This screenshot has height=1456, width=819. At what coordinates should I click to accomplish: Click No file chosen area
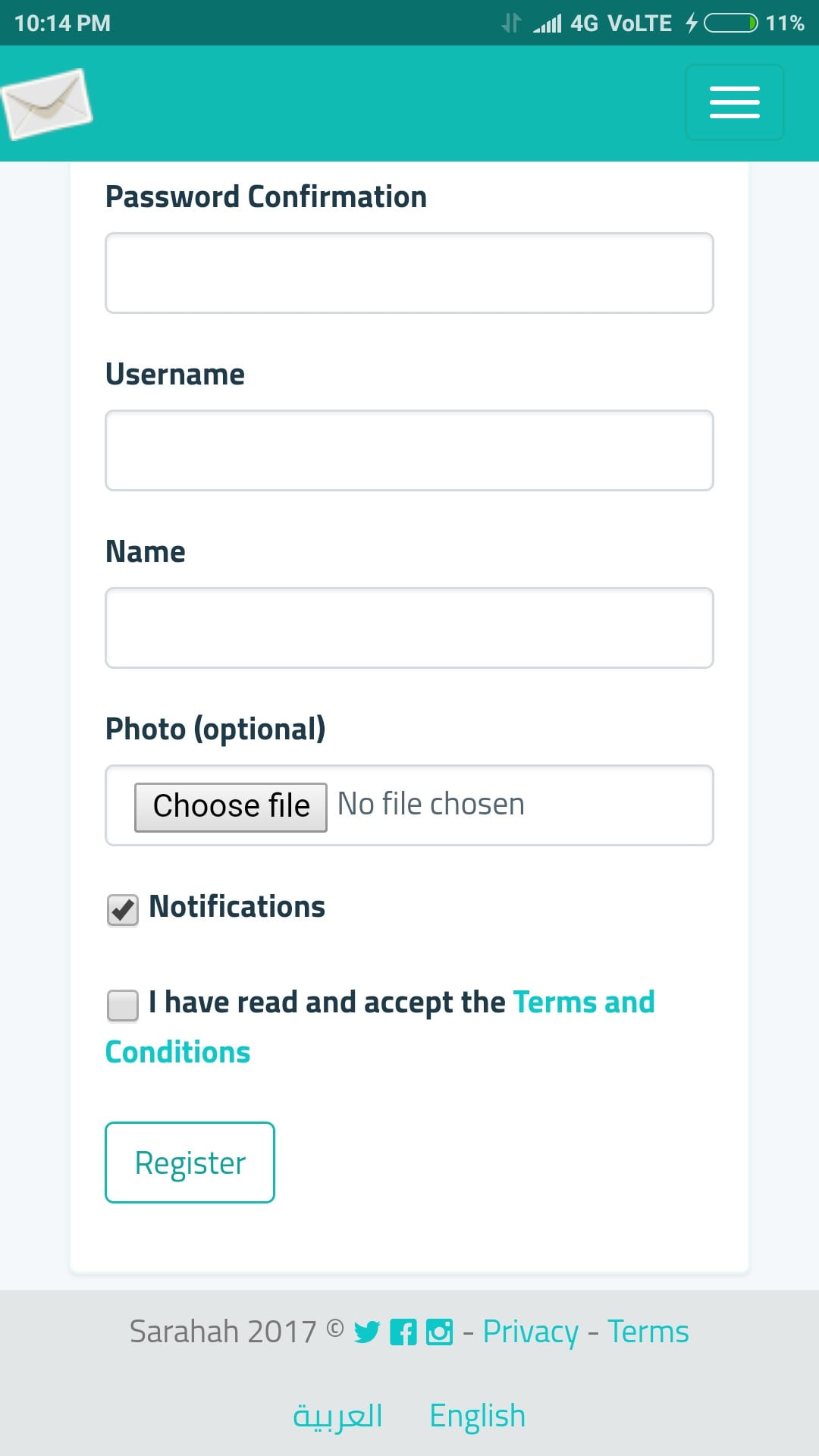point(429,804)
